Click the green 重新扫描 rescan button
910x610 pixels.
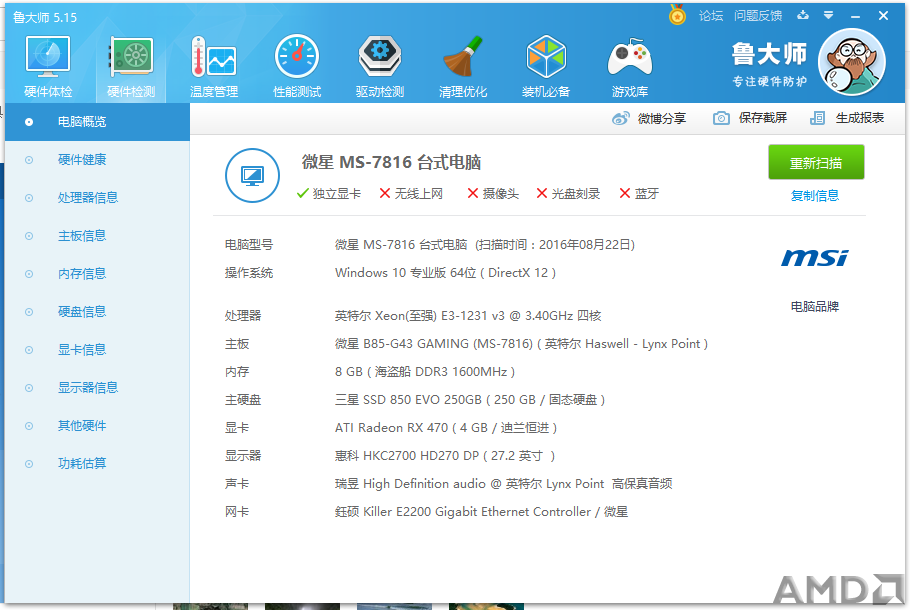[816, 163]
